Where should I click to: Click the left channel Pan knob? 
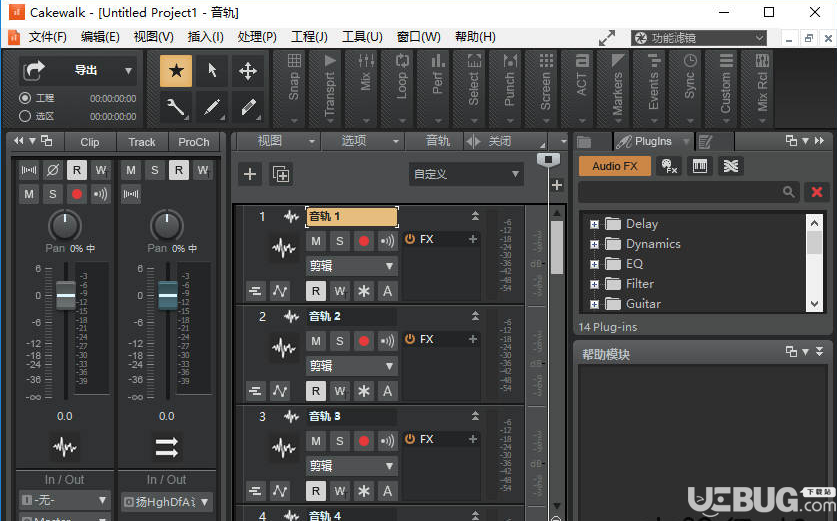[x=65, y=225]
